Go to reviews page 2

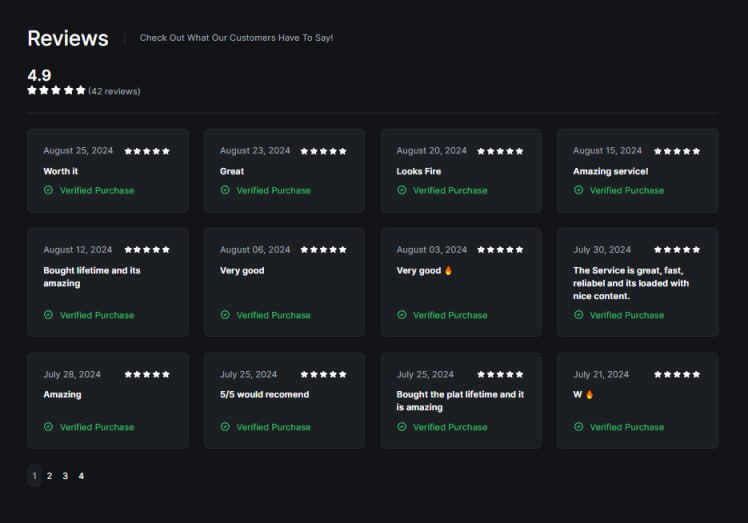[49, 476]
